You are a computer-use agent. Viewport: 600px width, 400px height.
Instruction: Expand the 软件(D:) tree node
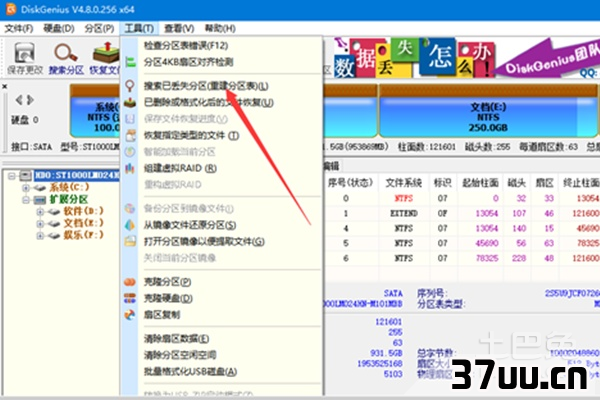tap(40, 212)
